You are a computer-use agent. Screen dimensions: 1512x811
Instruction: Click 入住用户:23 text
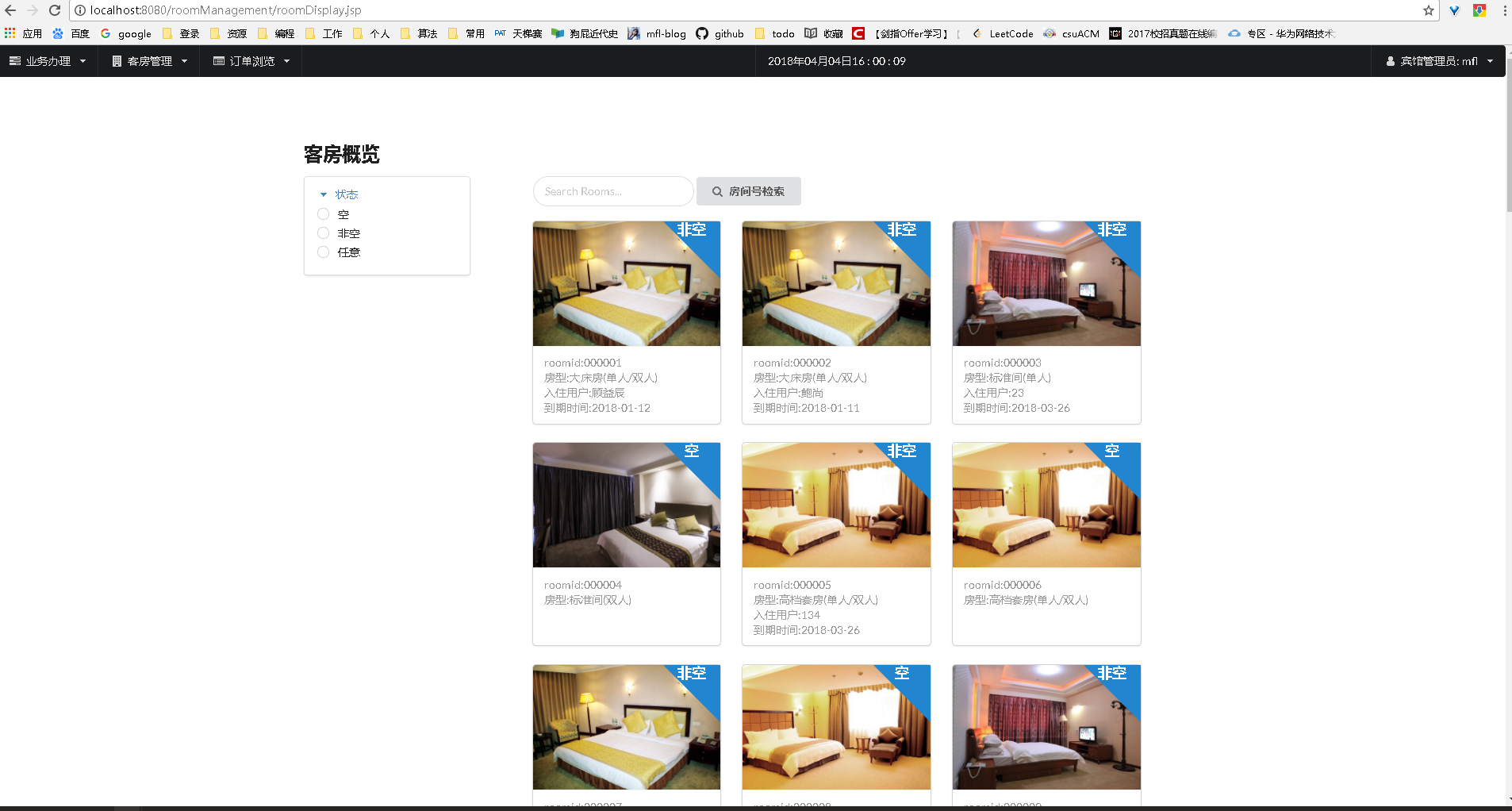994,393
